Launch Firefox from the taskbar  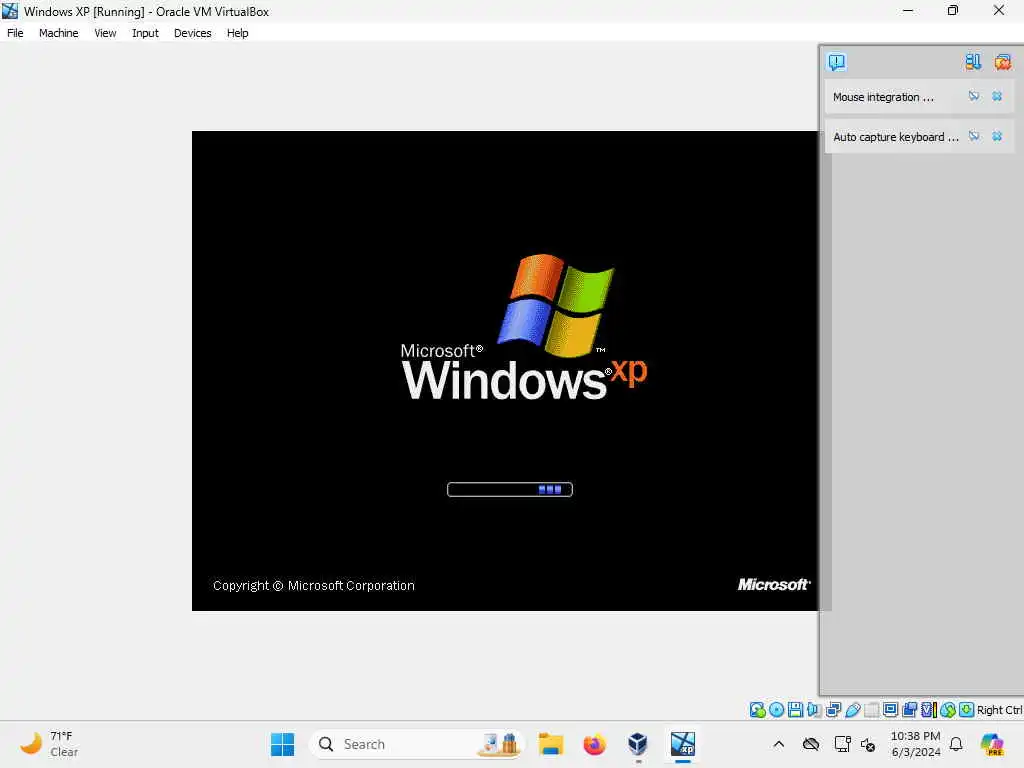click(594, 744)
